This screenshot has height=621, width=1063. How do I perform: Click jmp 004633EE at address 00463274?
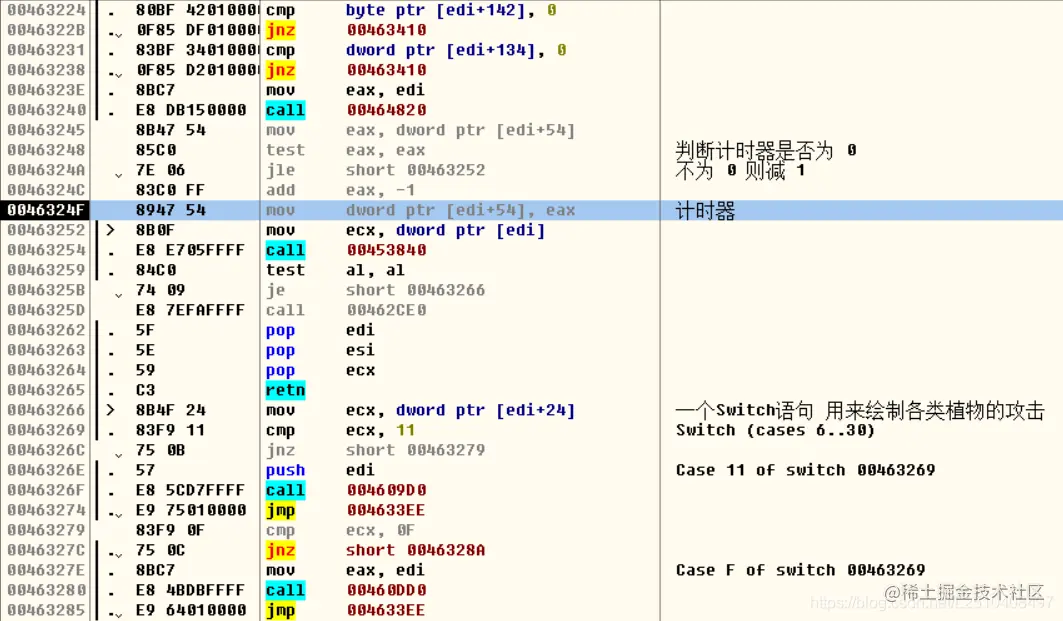(346, 510)
